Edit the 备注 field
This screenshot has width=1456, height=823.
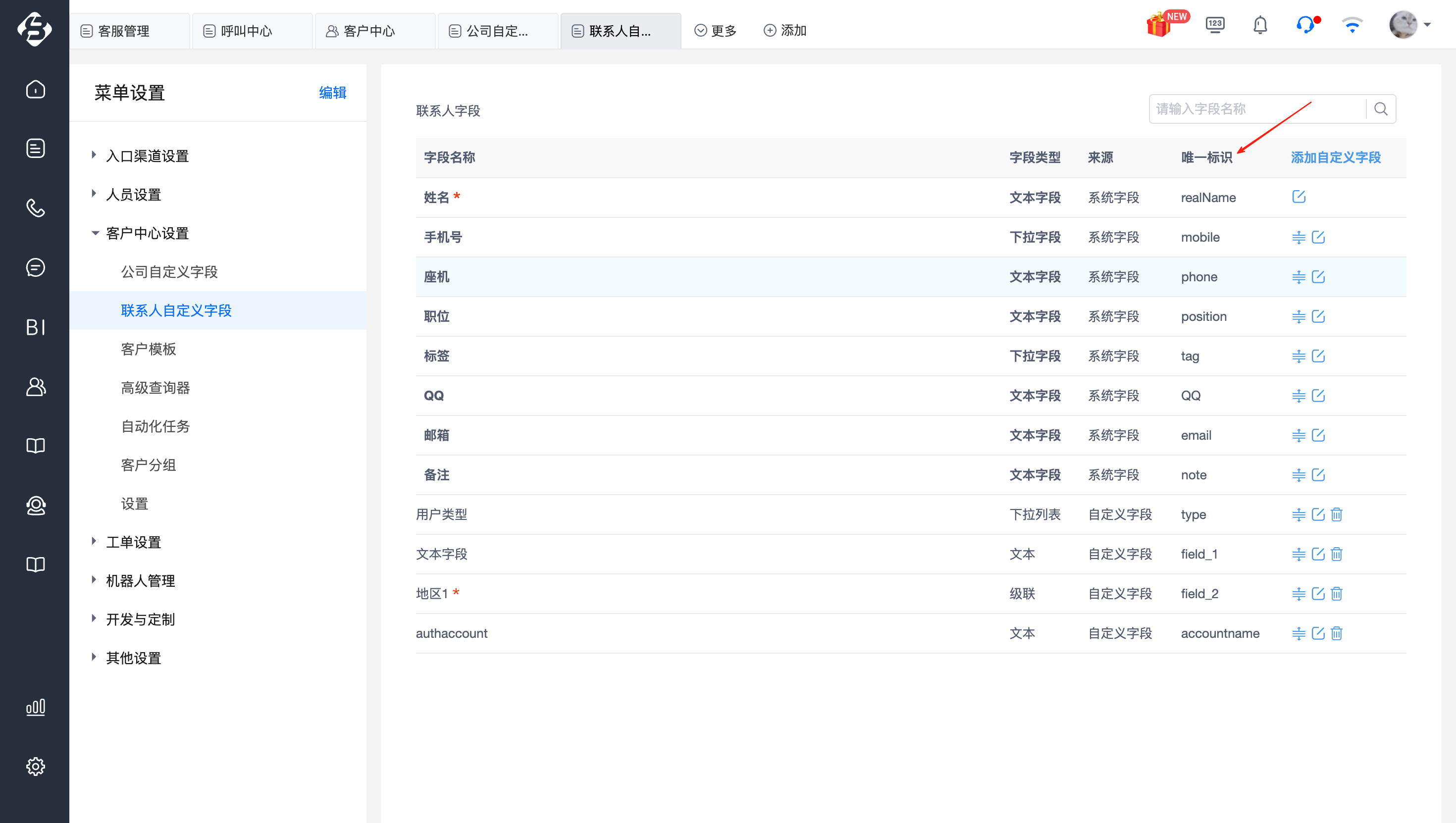1317,475
